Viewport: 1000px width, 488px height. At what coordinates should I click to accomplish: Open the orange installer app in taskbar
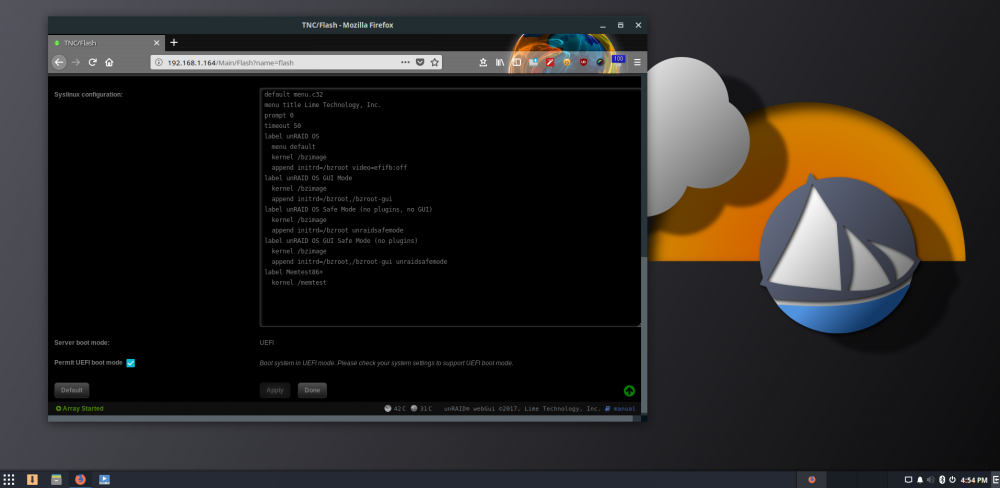click(x=32, y=479)
